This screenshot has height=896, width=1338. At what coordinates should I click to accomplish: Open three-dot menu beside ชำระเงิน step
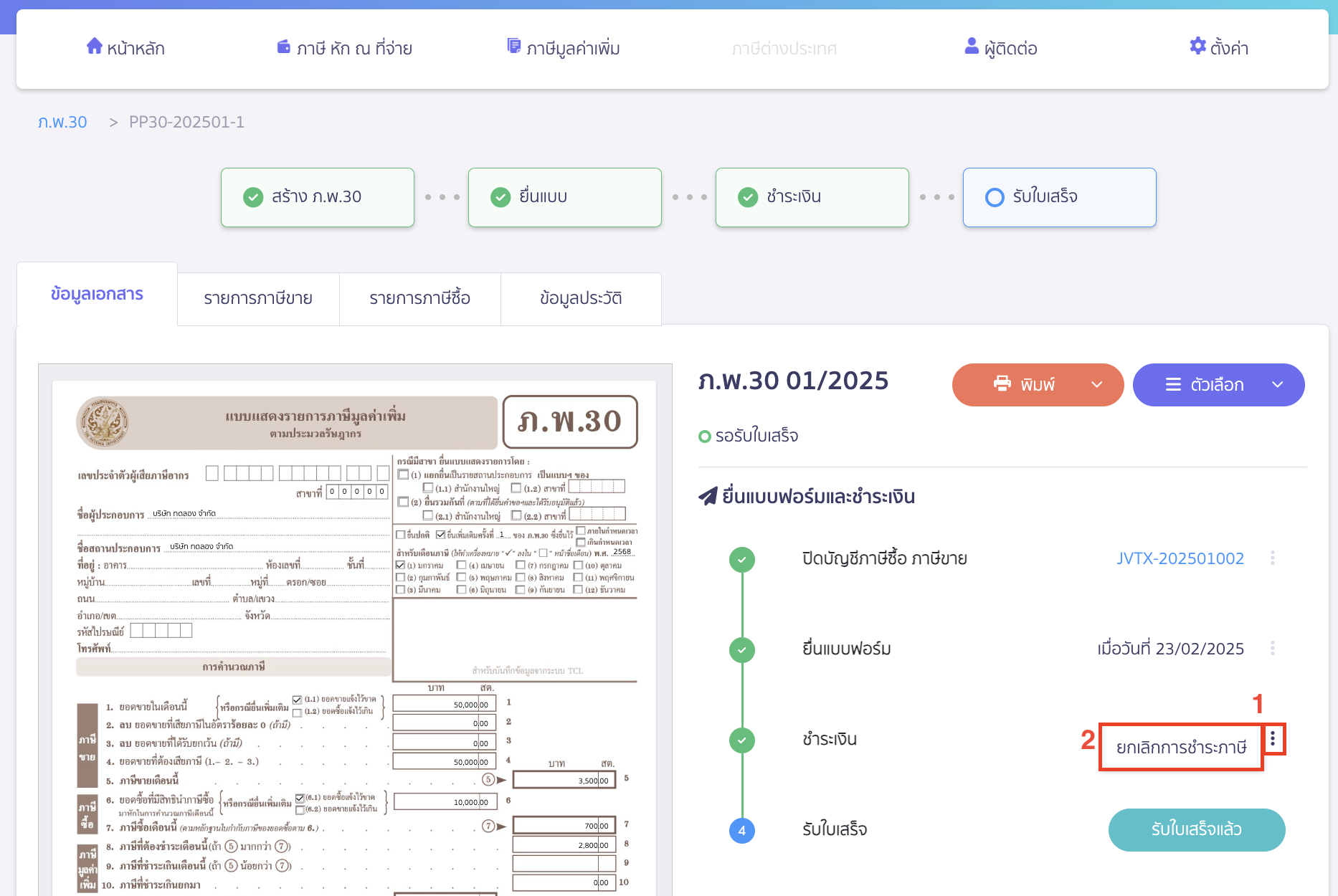(1273, 739)
